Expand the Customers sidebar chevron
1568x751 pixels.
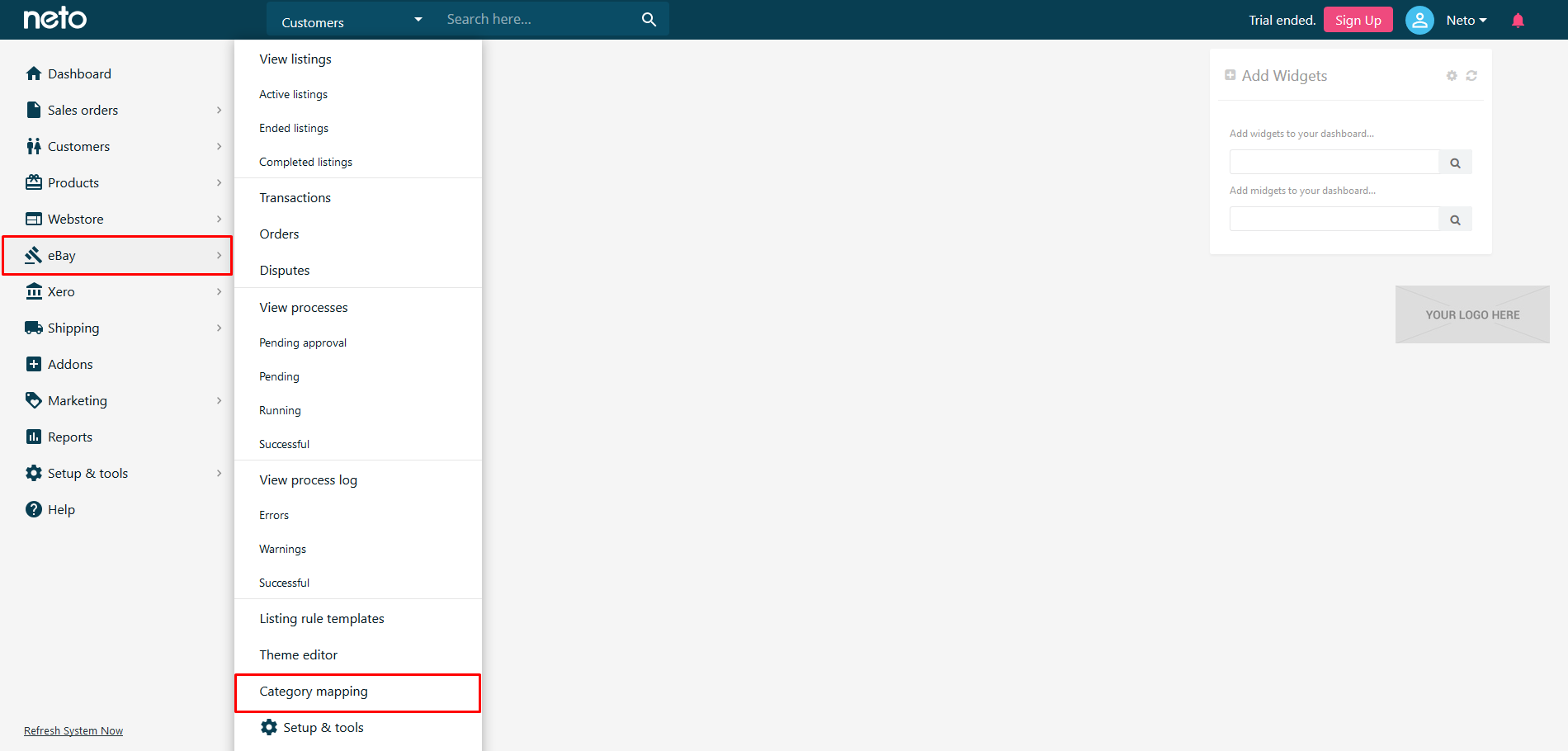tap(219, 146)
